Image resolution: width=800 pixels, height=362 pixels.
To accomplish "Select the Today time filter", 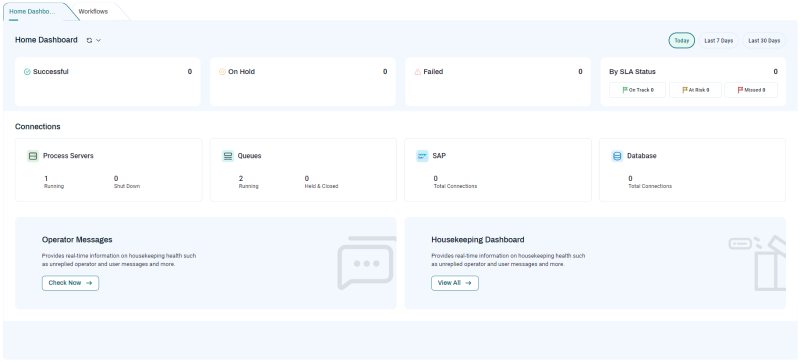I will click(682, 40).
